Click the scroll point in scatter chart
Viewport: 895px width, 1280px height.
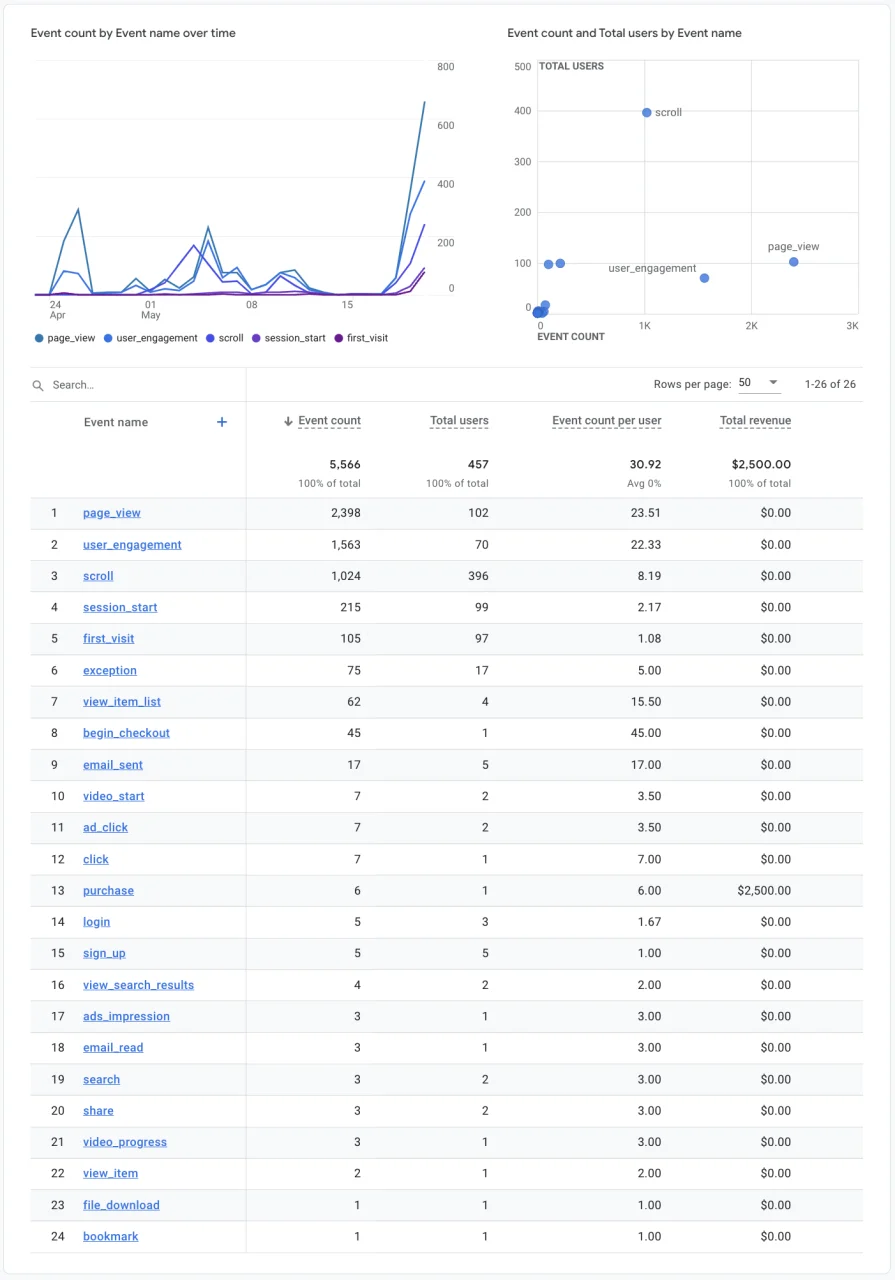647,113
